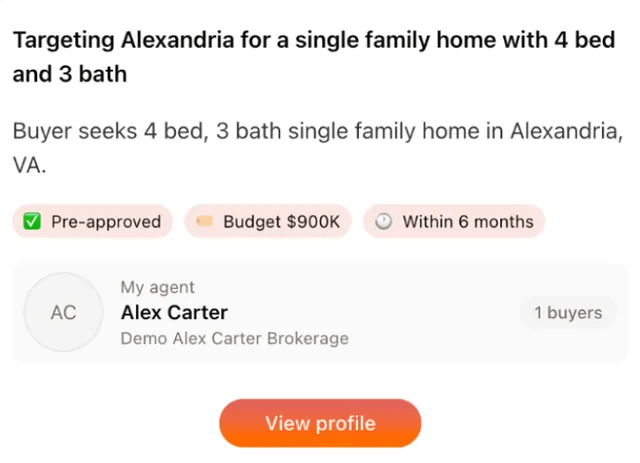Click the Pre-approved label text
This screenshot has width=640, height=463.
(106, 222)
